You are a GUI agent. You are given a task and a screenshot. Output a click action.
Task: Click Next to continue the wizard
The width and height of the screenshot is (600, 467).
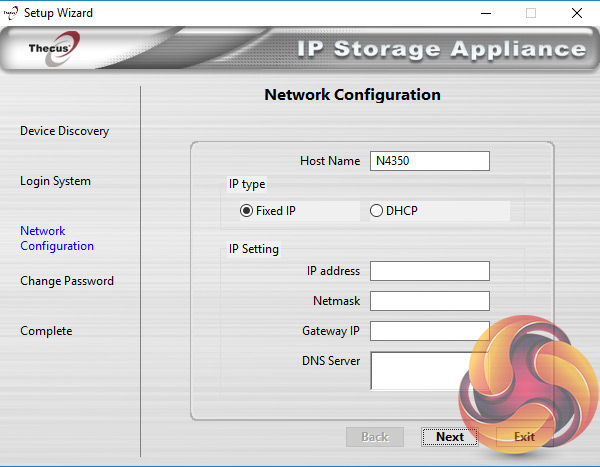click(450, 437)
